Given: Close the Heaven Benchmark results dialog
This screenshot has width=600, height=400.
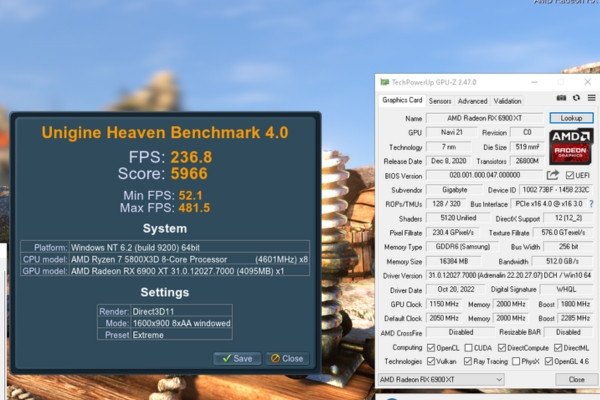Looking at the screenshot, I should click(287, 358).
